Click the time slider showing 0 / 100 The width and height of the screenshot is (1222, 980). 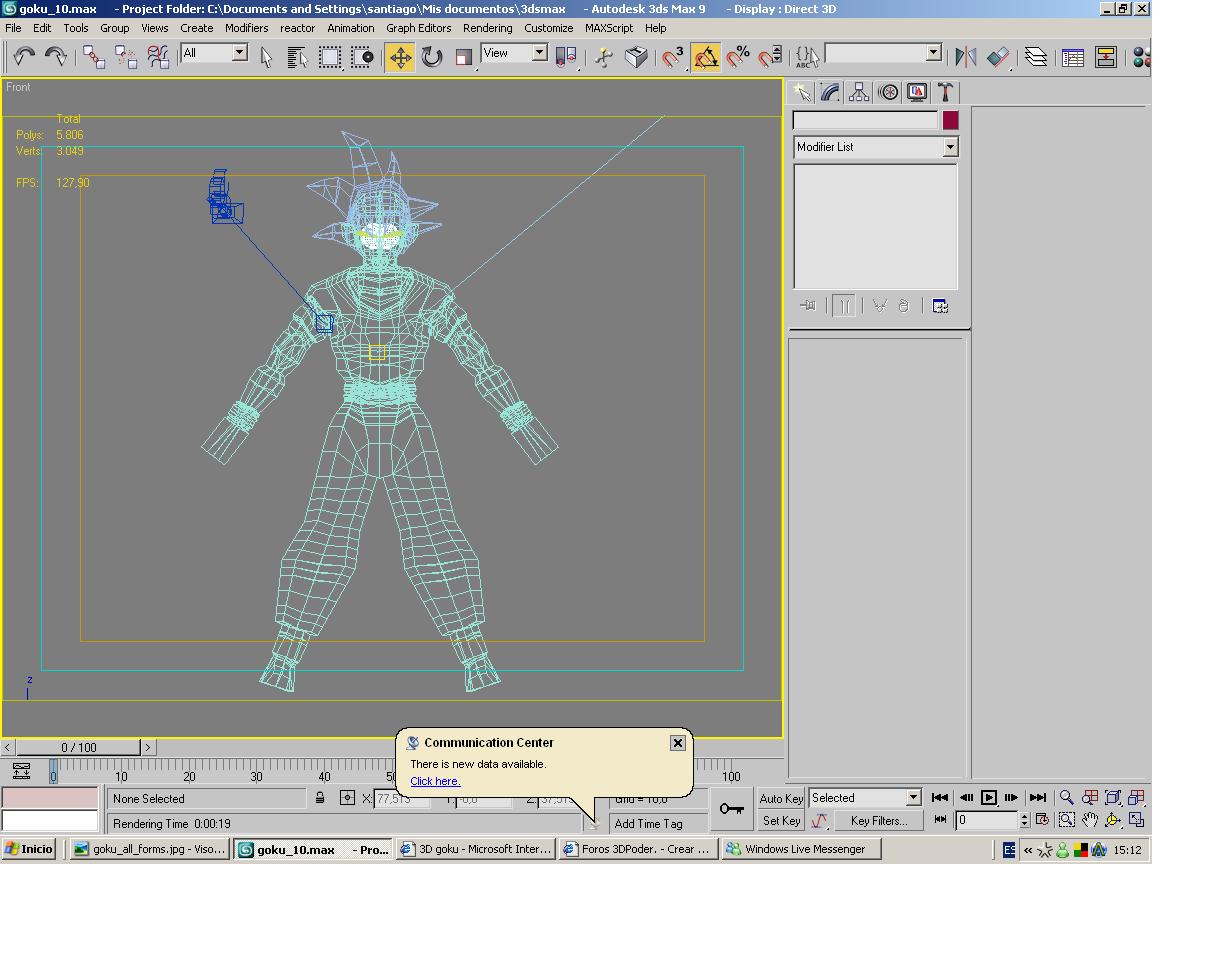pyautogui.click(x=79, y=747)
